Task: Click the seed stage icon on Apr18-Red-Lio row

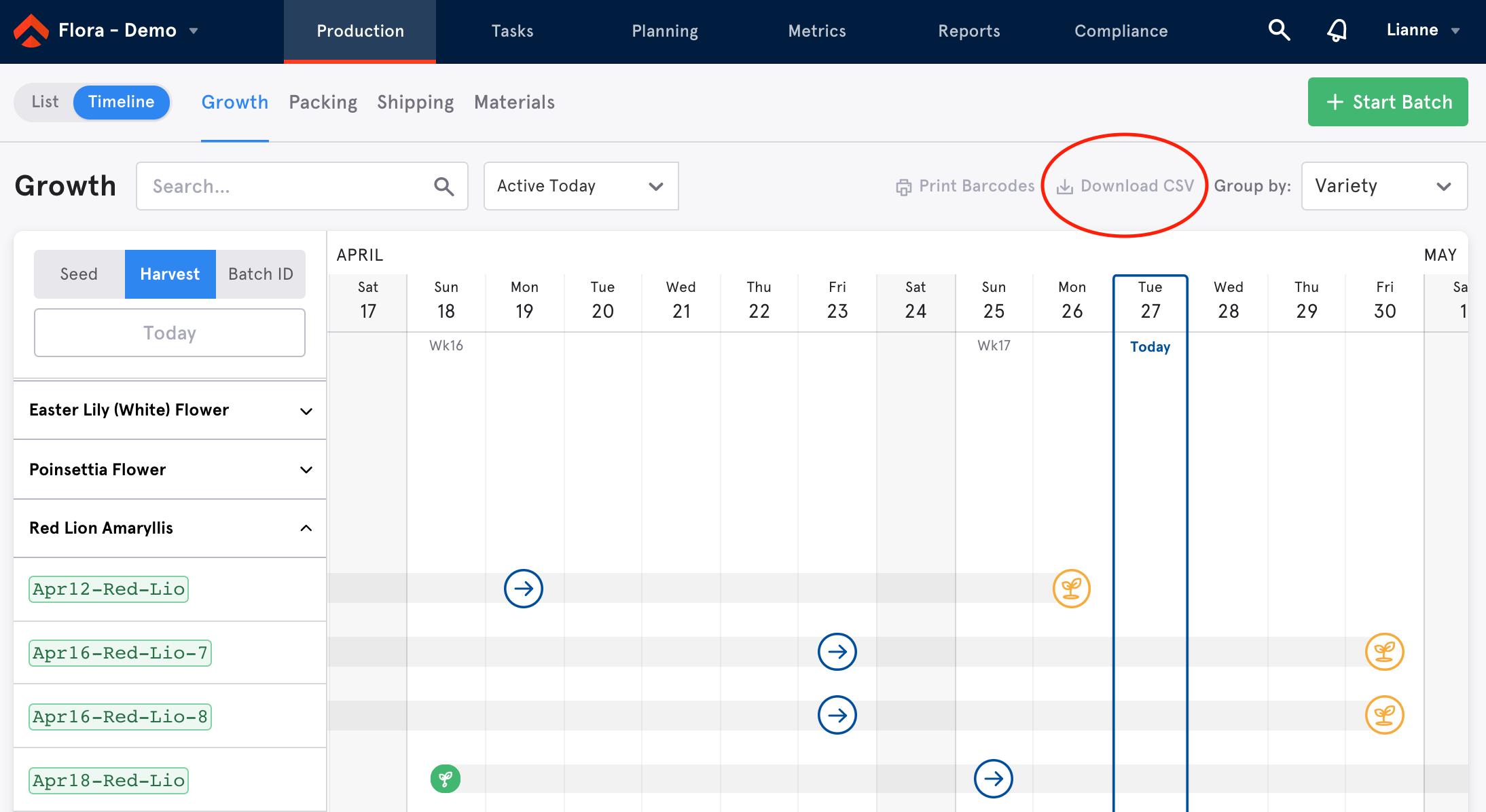Action: [x=445, y=780]
